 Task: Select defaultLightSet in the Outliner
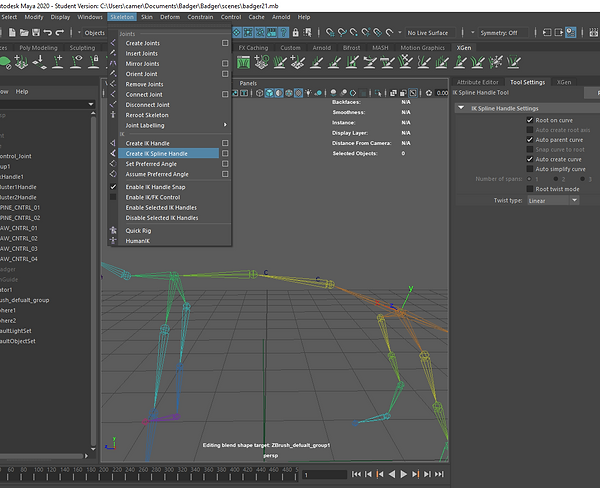(x=16, y=331)
